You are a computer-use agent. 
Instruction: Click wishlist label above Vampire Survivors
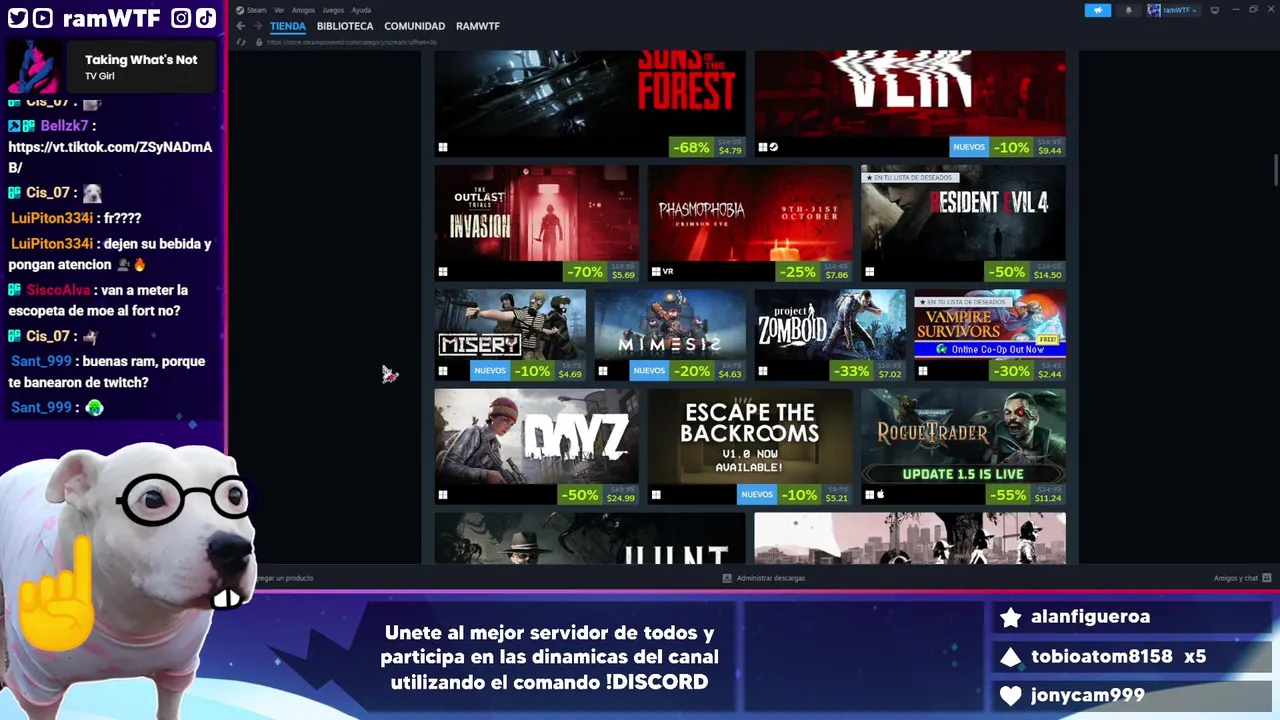963,301
